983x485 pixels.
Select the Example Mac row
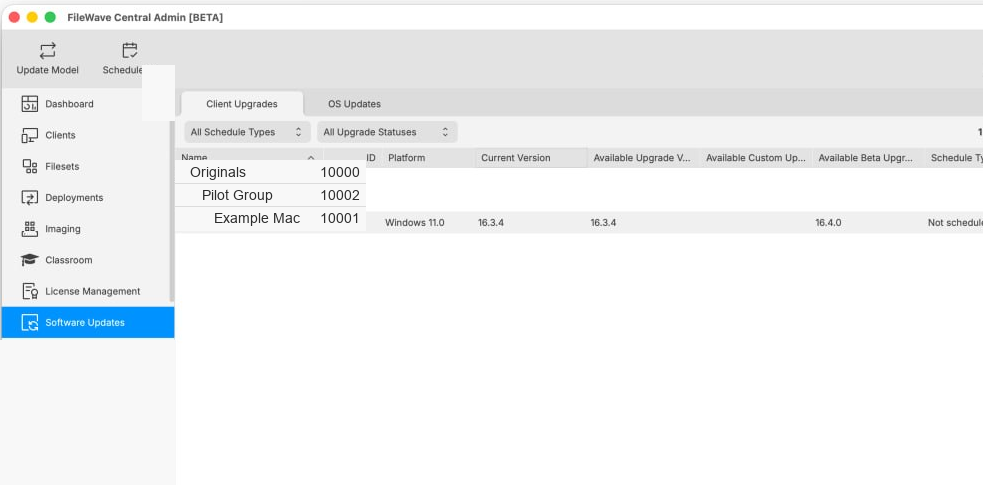(x=270, y=219)
